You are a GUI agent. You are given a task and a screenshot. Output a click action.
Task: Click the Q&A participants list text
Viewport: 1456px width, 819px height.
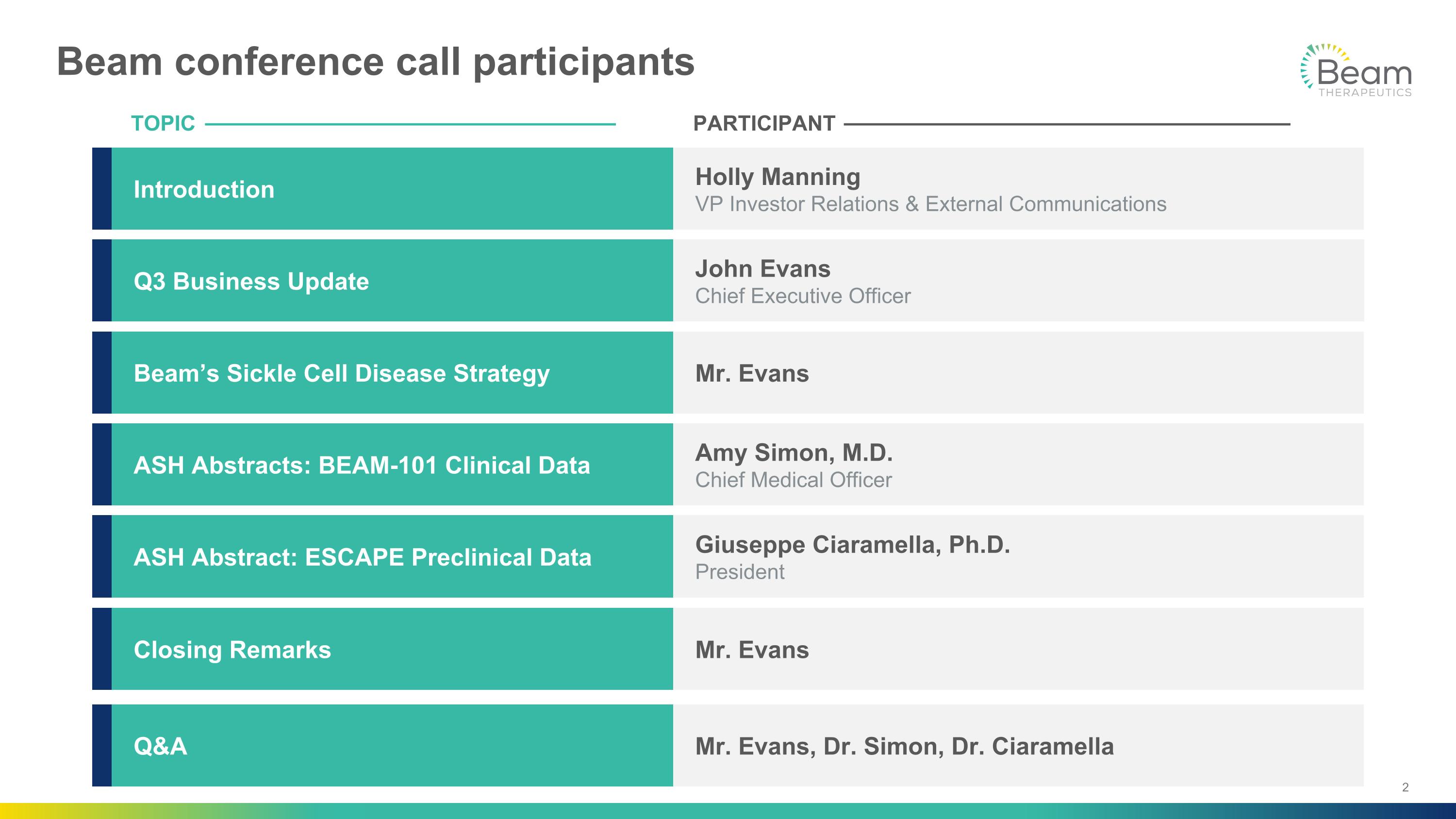904,746
